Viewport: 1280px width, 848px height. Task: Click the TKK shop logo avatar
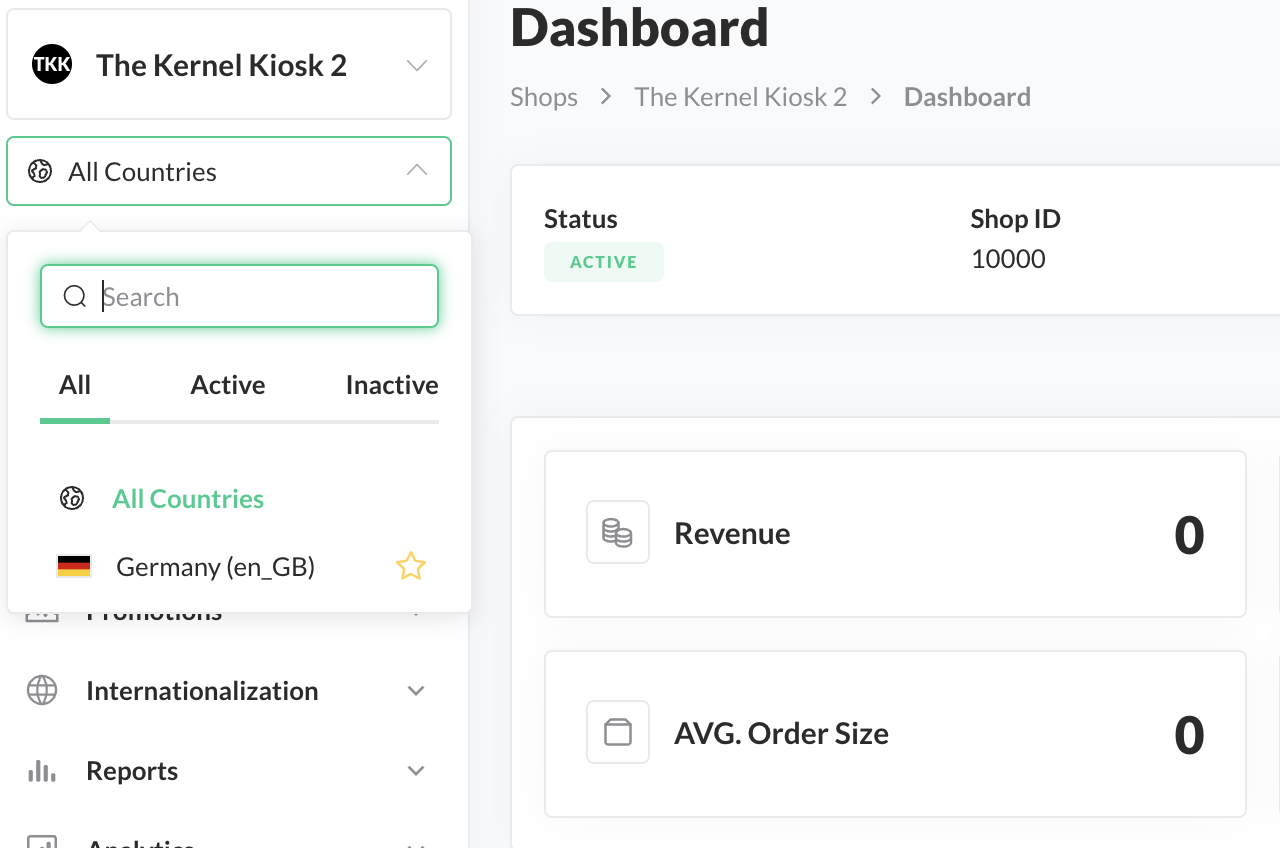point(52,65)
